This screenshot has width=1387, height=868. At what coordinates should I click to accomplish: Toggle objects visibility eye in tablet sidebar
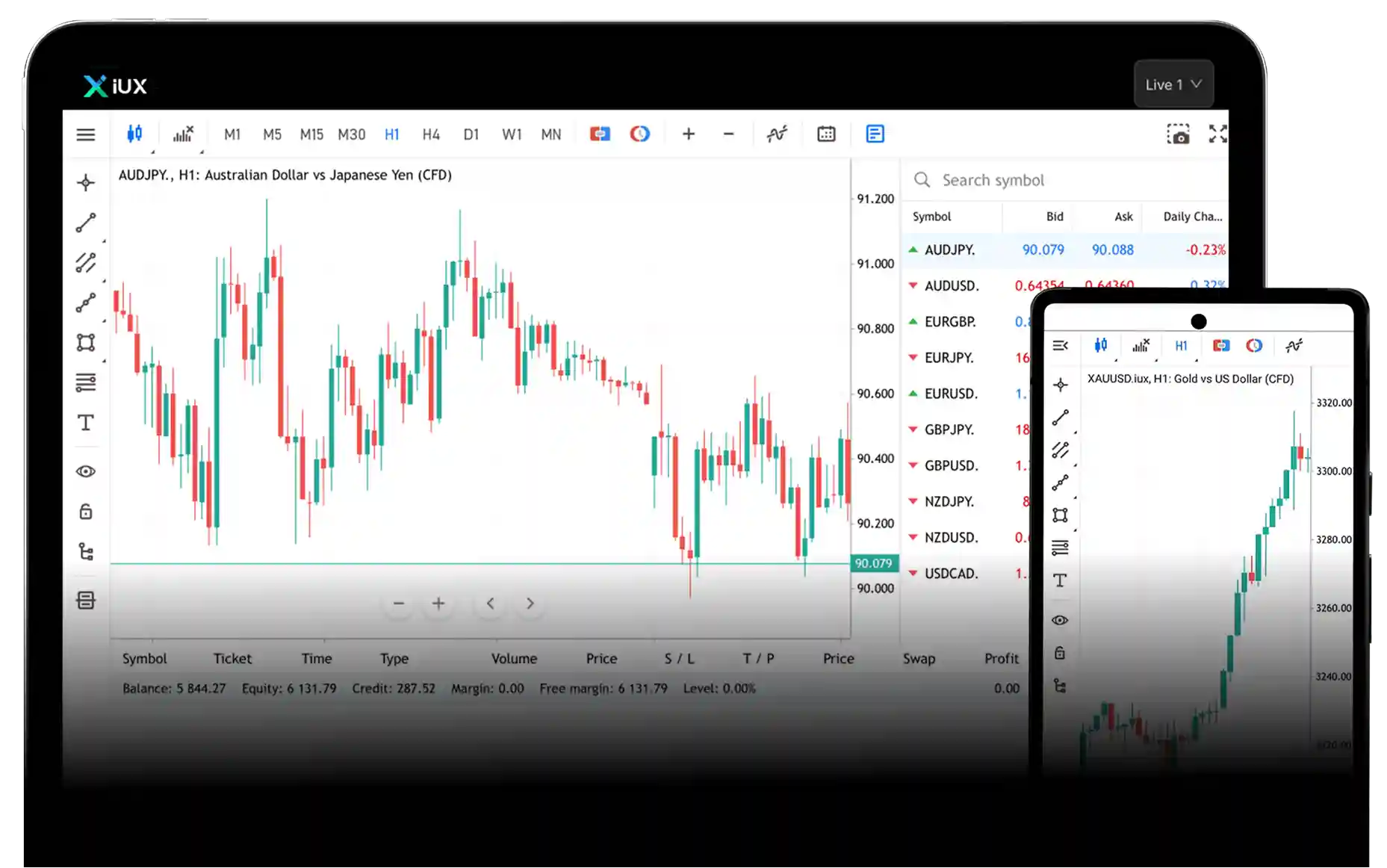coord(86,471)
